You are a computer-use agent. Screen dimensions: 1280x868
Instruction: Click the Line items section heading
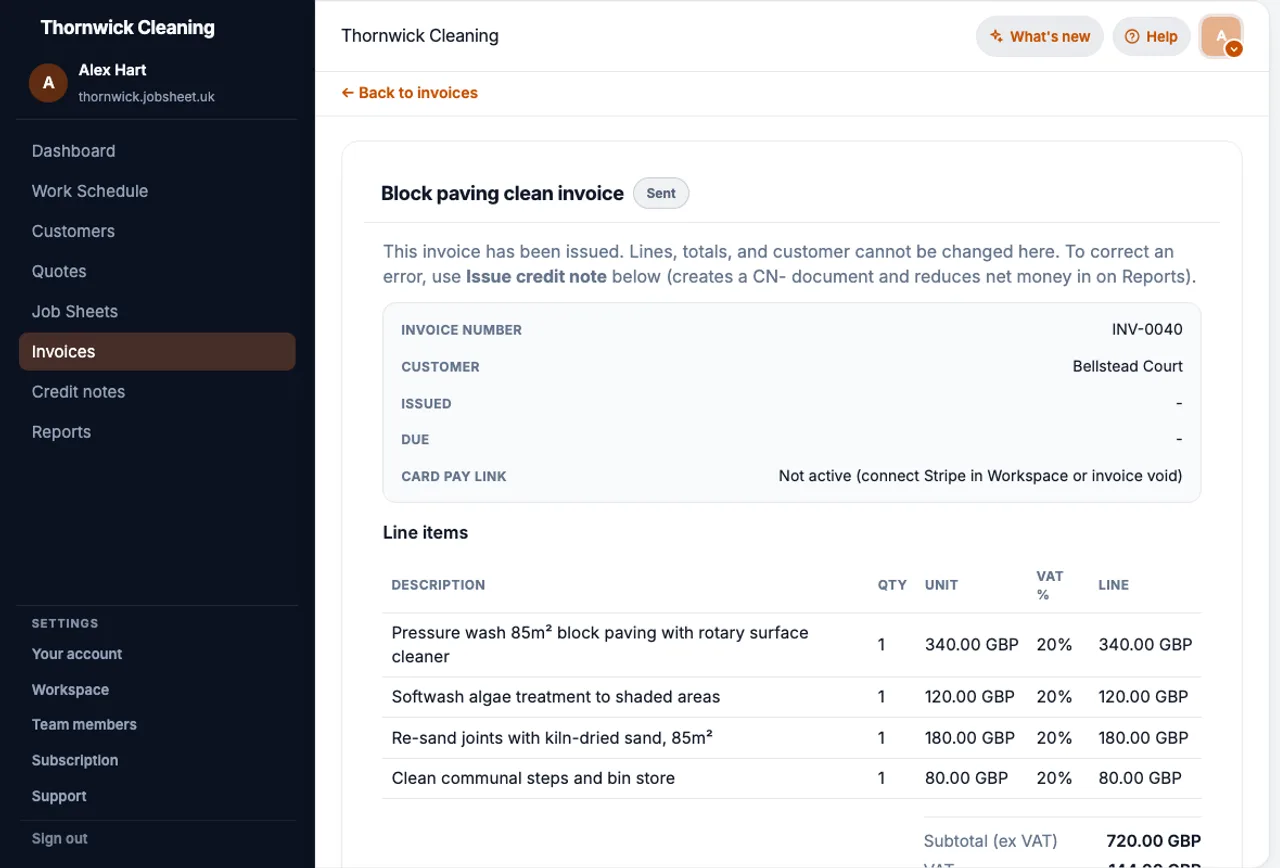(425, 533)
